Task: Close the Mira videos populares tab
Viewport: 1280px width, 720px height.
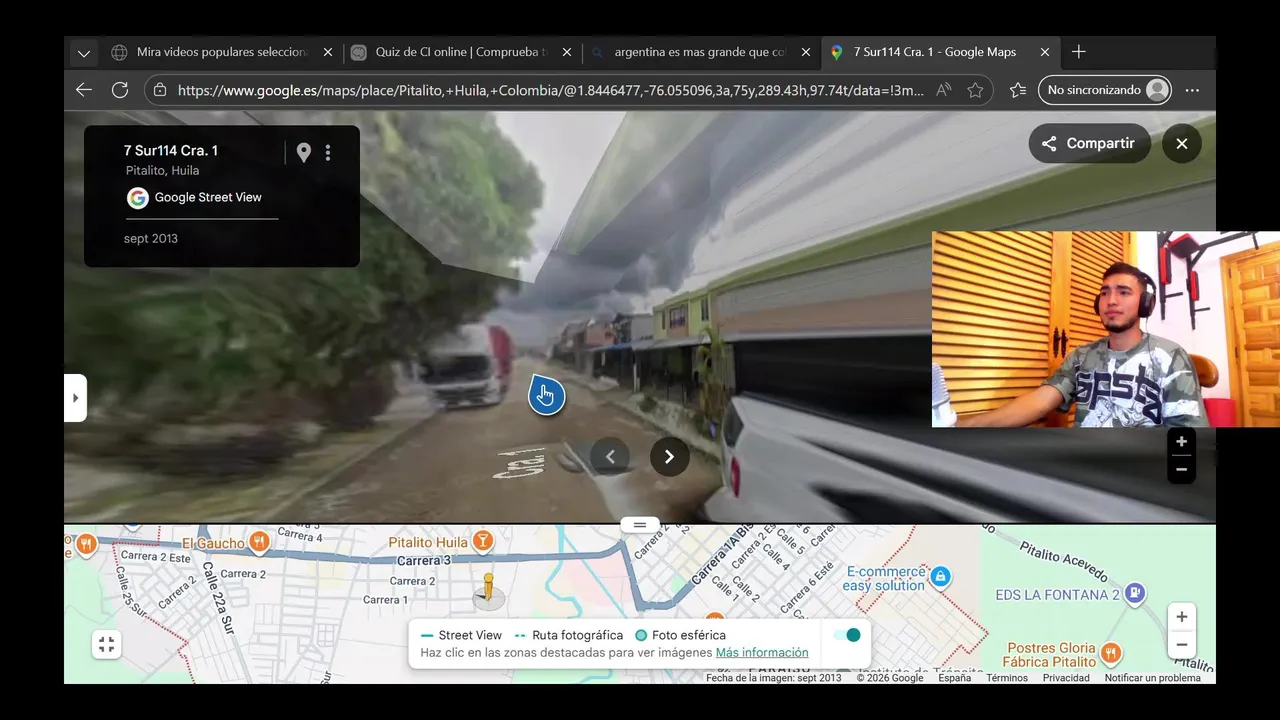Action: [x=328, y=52]
